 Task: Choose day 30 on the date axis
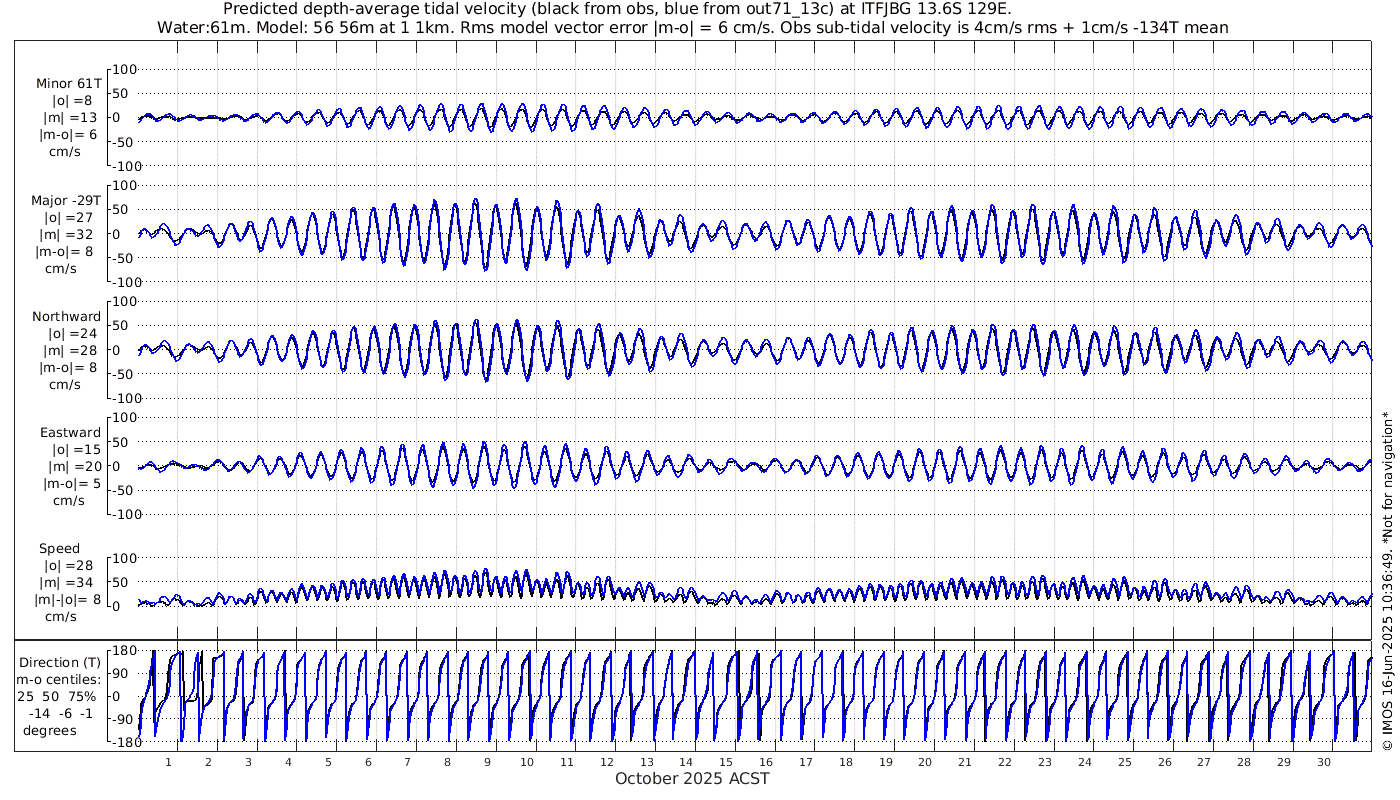(x=1323, y=762)
